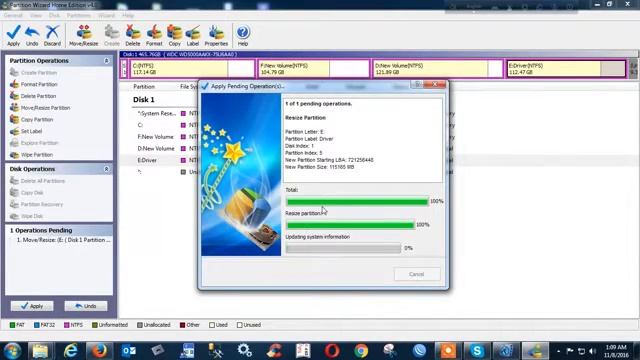Open the Disk menu
The width and height of the screenshot is (640, 360).
click(54, 16)
